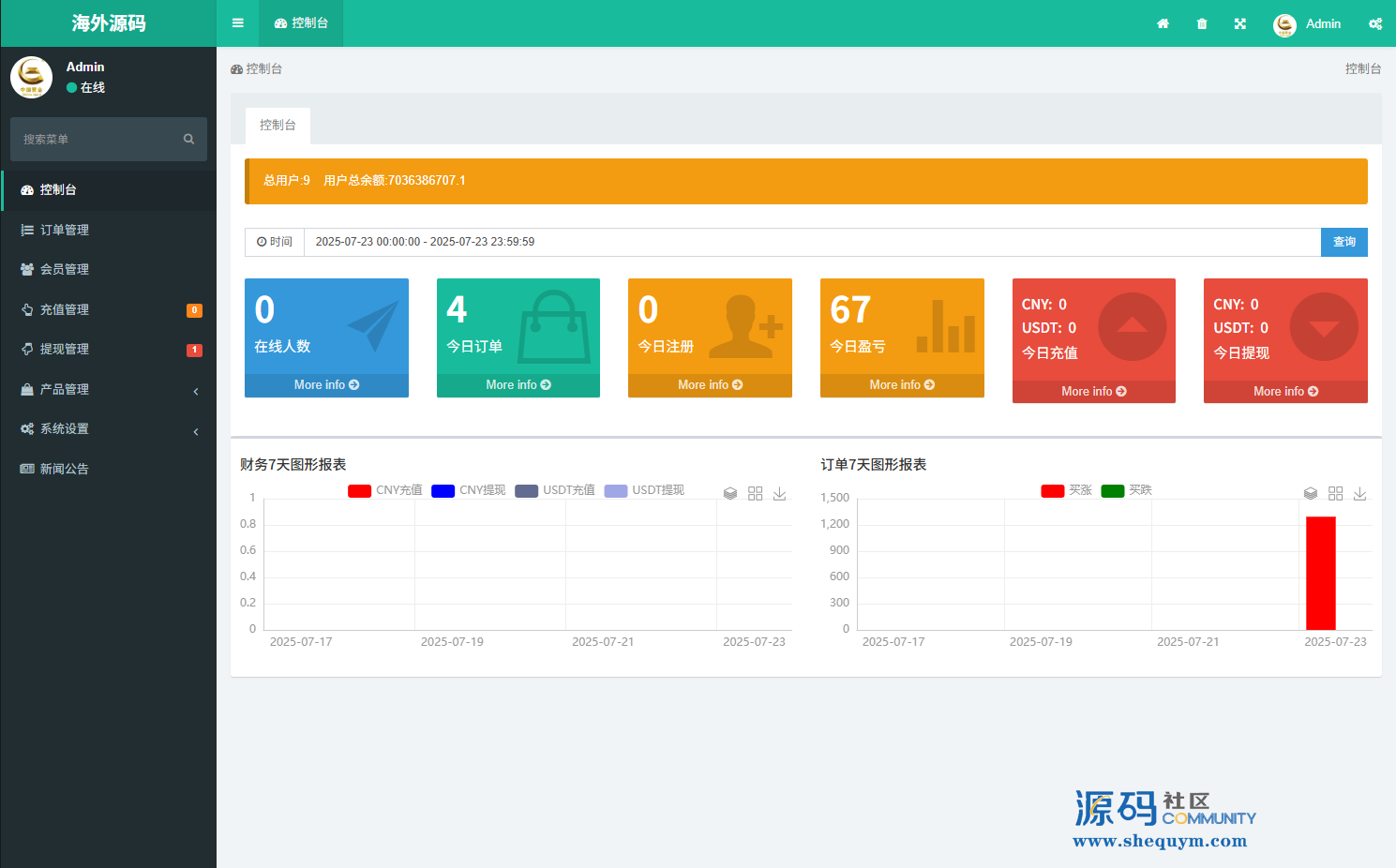The width and height of the screenshot is (1396, 868).
Task: Click the date range time input field
Action: tap(811, 242)
